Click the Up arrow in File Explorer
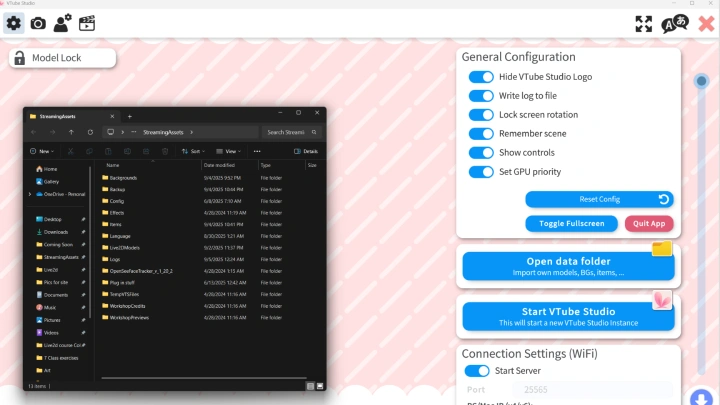 71,132
